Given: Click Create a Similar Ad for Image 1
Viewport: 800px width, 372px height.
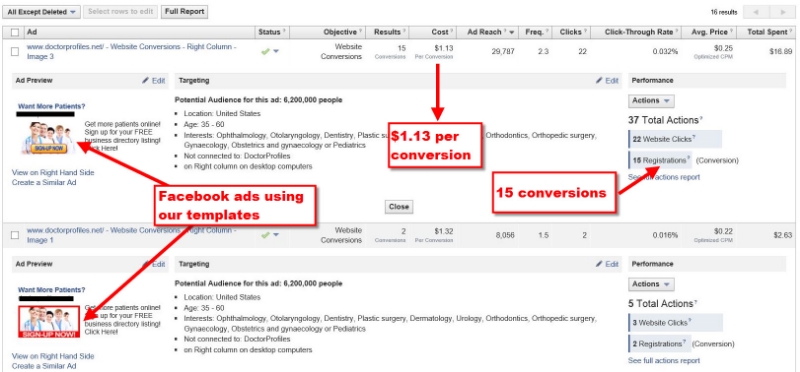Looking at the screenshot, I should [44, 366].
